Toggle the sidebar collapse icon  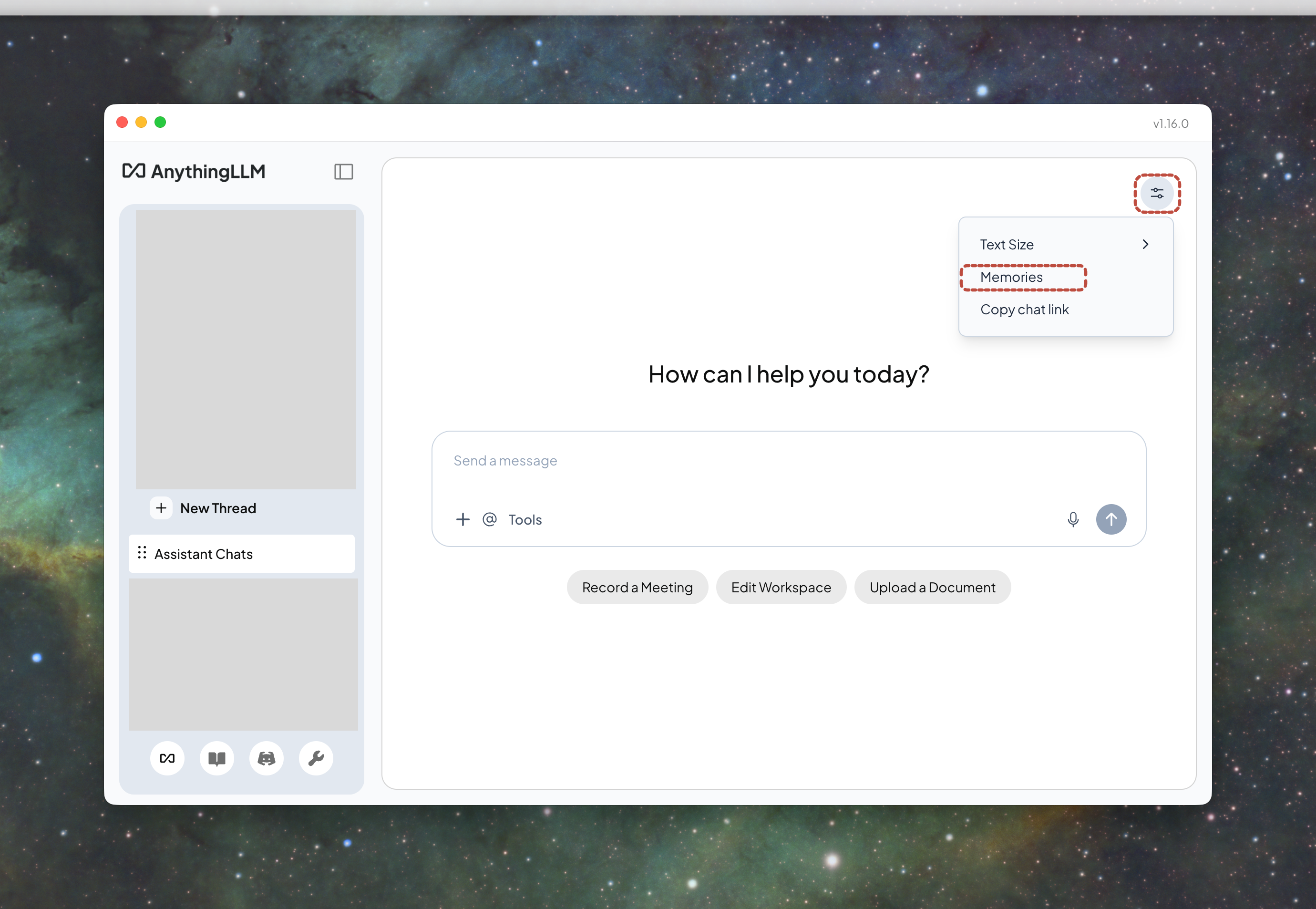pyautogui.click(x=343, y=171)
